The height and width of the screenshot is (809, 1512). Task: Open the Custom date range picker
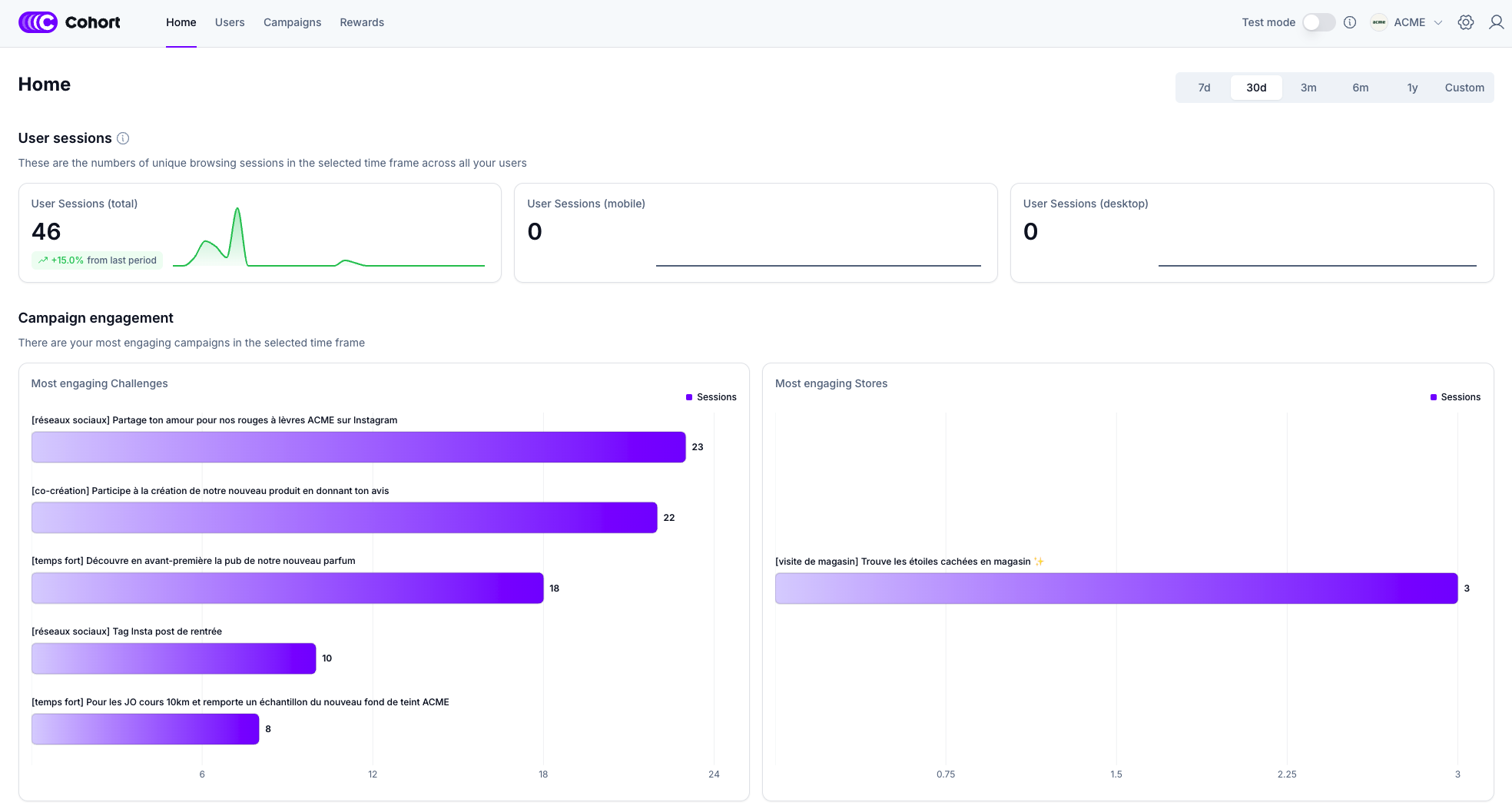(x=1464, y=88)
